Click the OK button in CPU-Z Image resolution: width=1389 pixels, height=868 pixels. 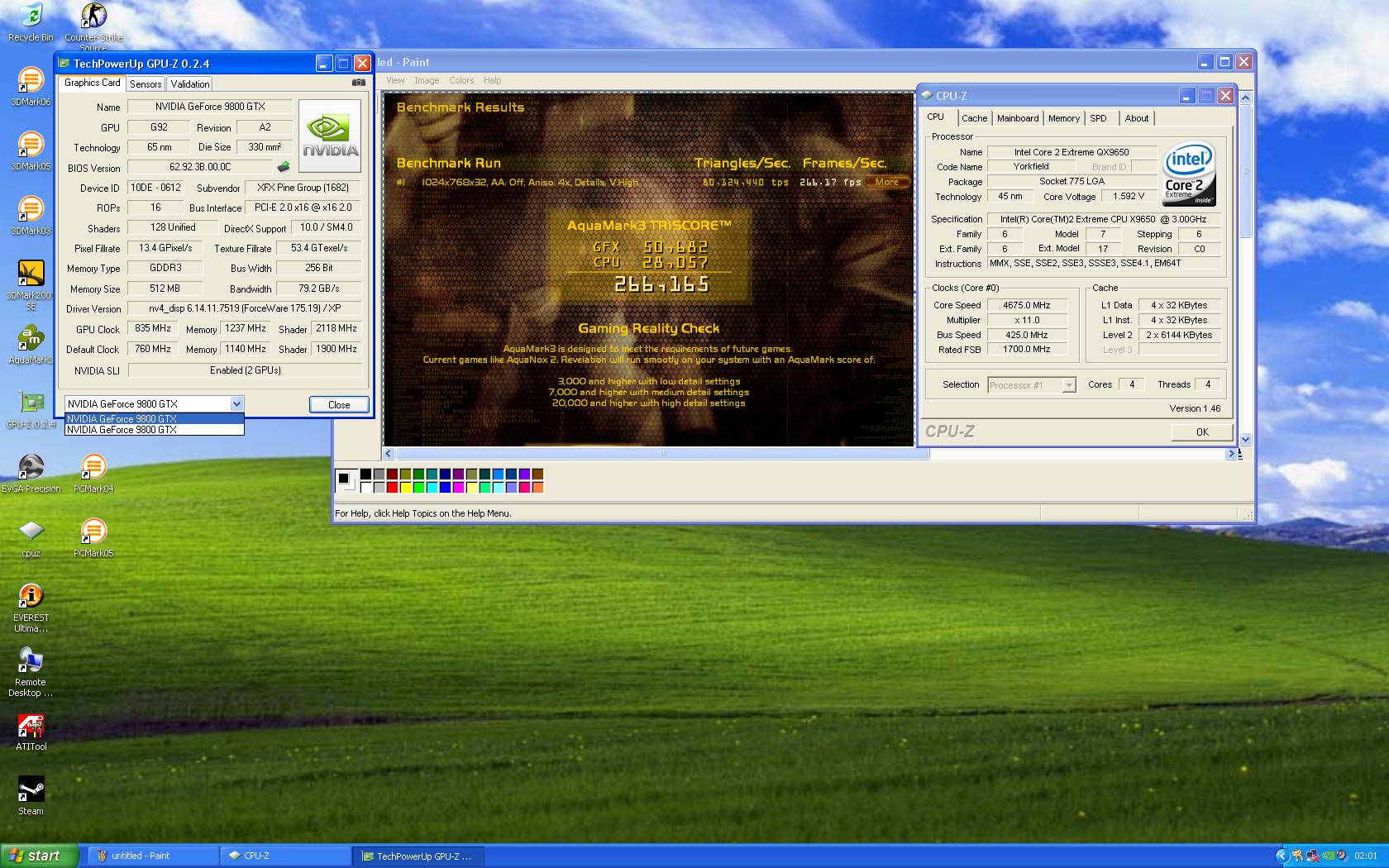pyautogui.click(x=1202, y=432)
